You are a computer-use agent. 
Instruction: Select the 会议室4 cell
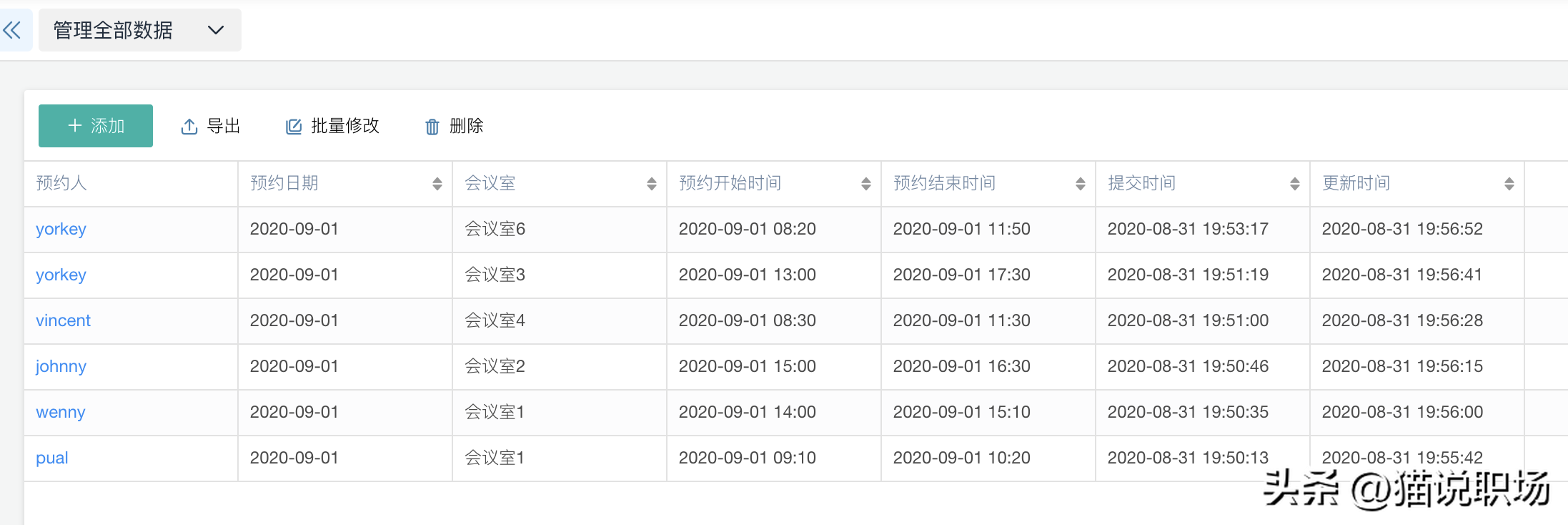click(x=495, y=320)
